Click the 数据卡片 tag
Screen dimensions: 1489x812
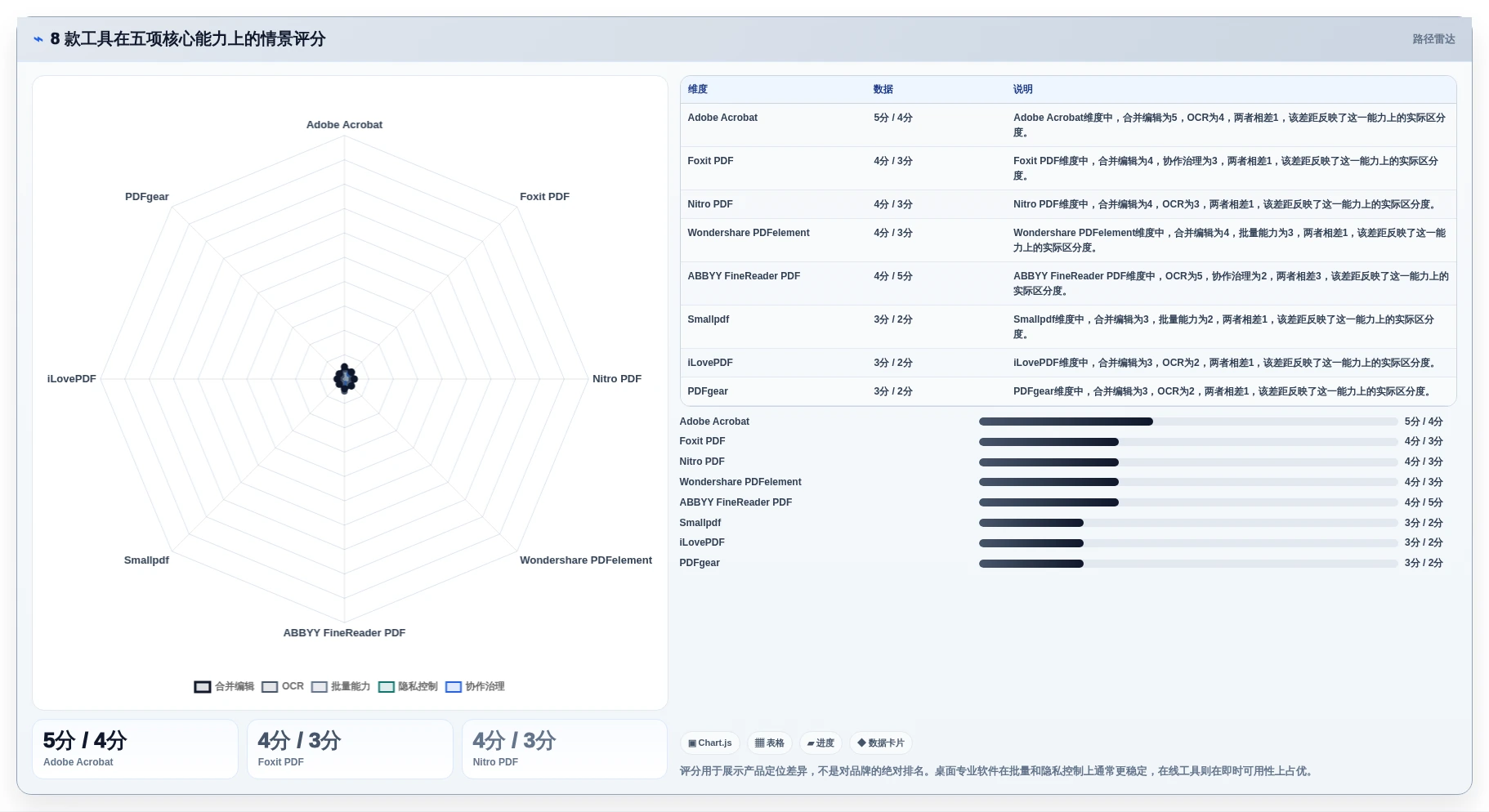[881, 743]
